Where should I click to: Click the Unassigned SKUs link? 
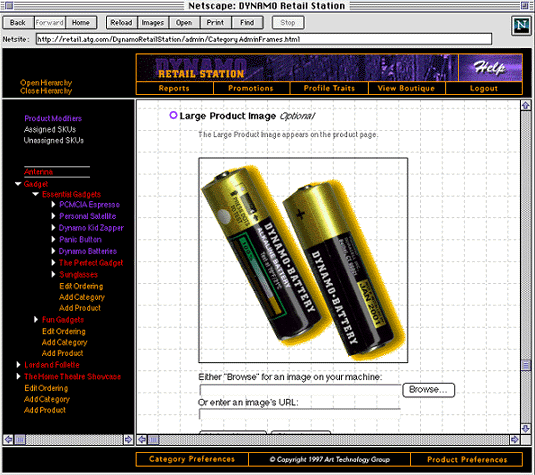tap(54, 140)
